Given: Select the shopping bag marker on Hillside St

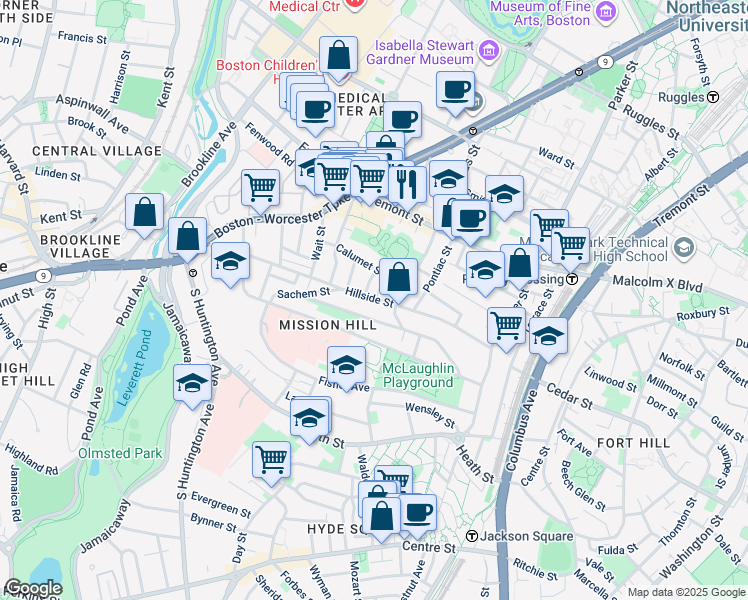Looking at the screenshot, I should click(398, 276).
